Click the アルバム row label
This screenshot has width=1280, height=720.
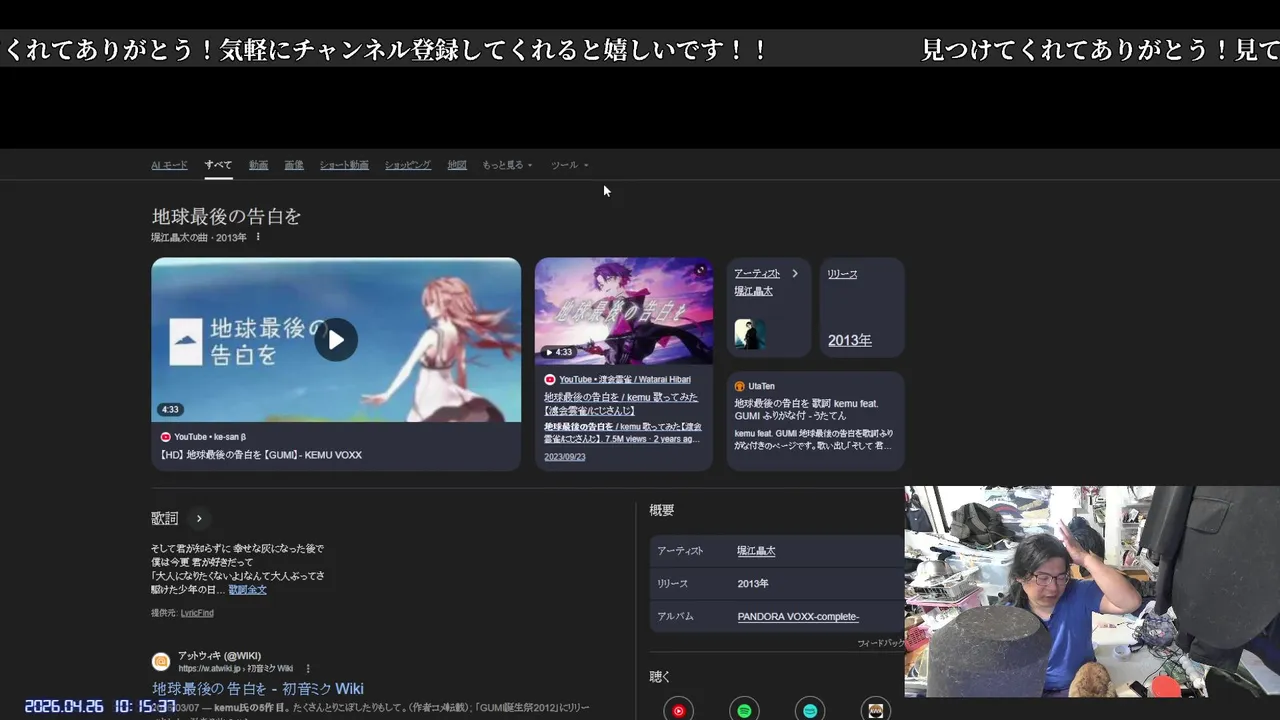675,617
